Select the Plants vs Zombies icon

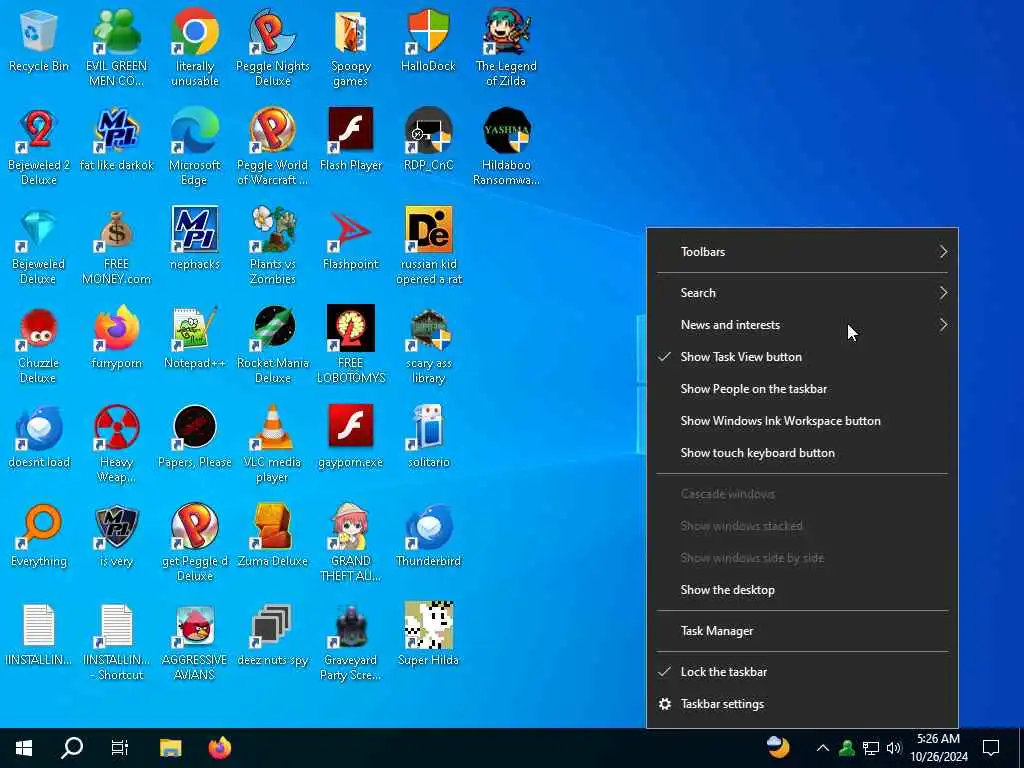[x=272, y=230]
